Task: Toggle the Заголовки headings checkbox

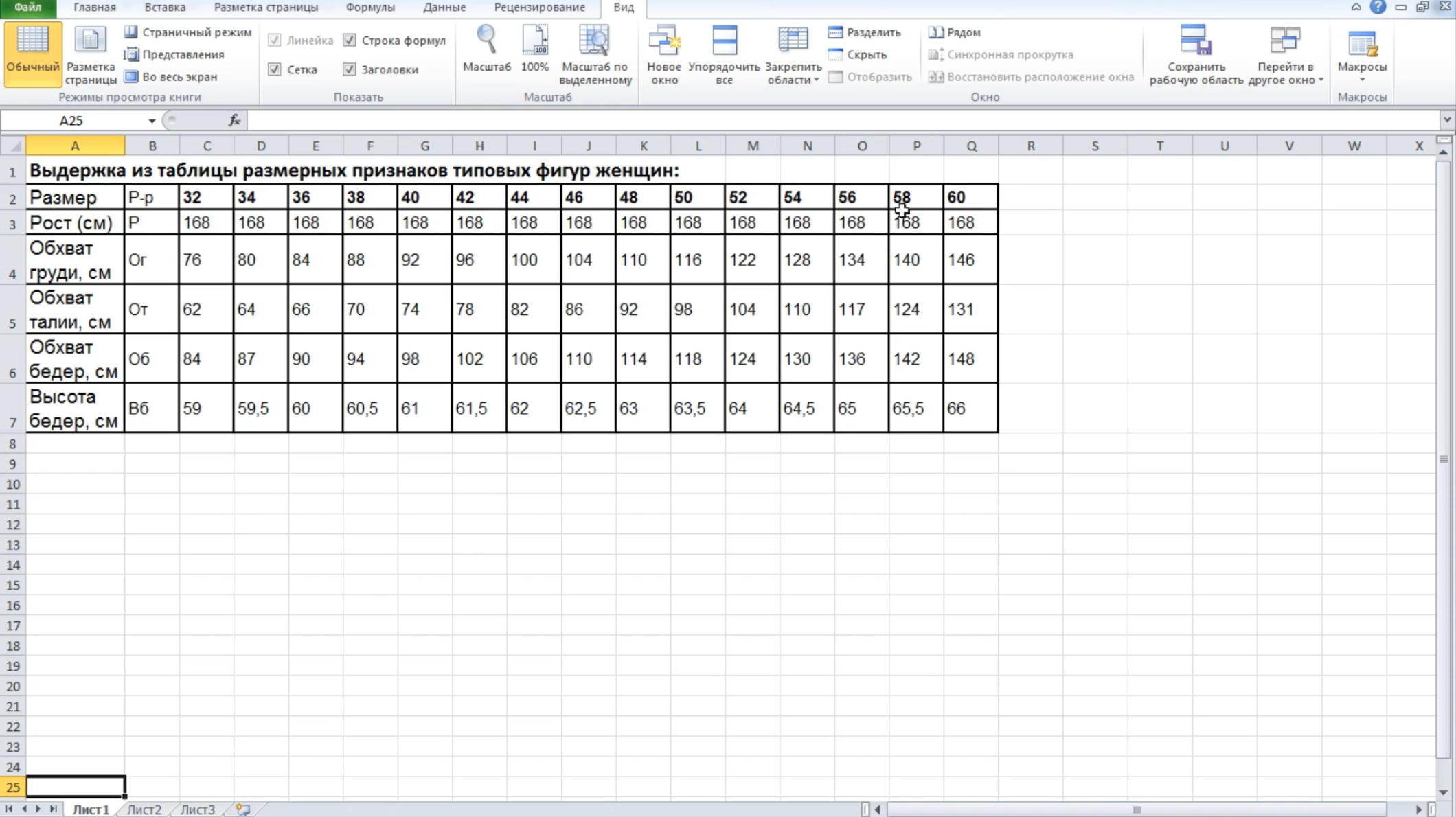Action: [x=350, y=69]
